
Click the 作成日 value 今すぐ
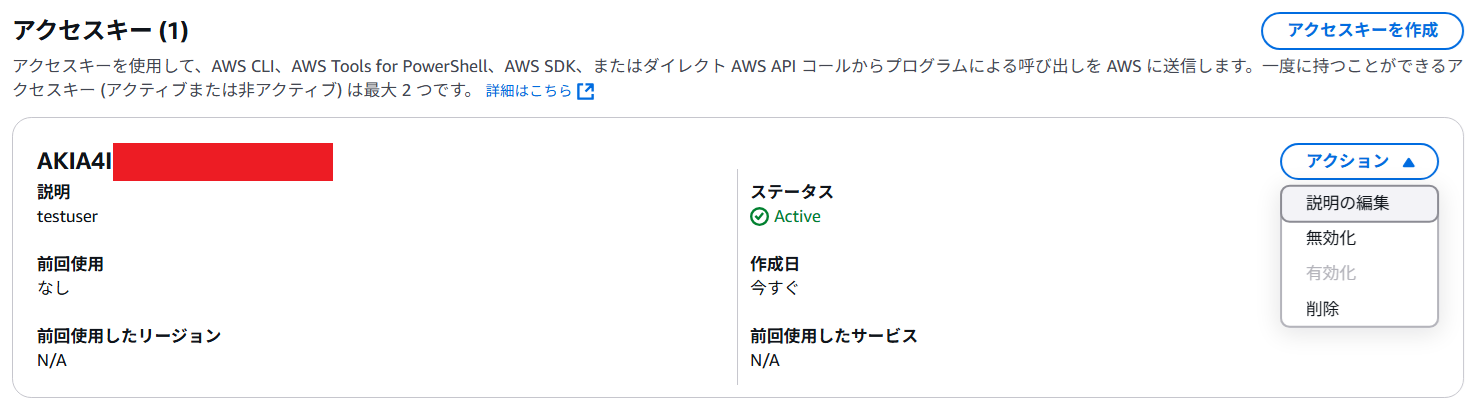(x=775, y=288)
